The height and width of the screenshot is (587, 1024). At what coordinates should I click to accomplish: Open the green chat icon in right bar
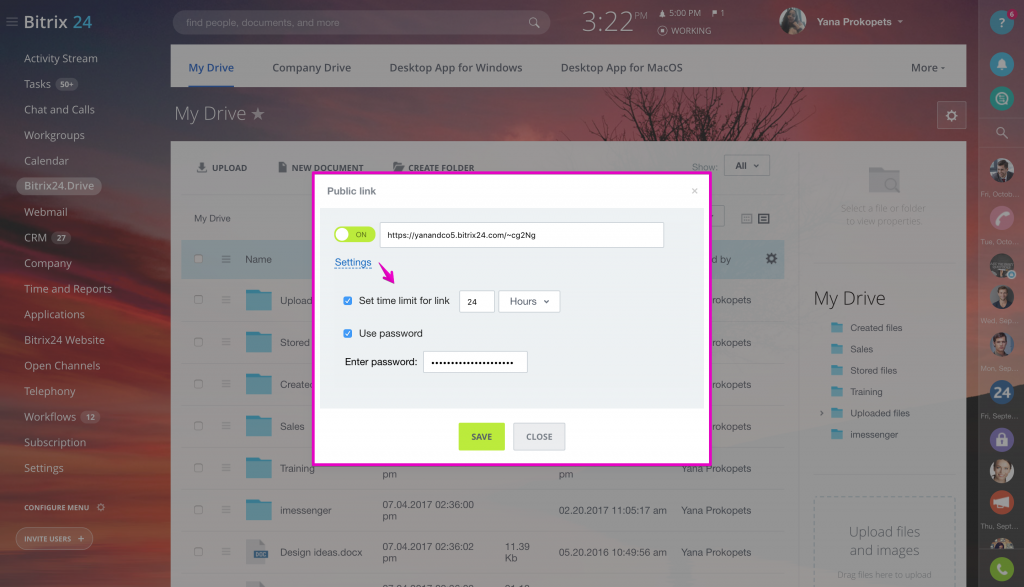pos(1001,99)
